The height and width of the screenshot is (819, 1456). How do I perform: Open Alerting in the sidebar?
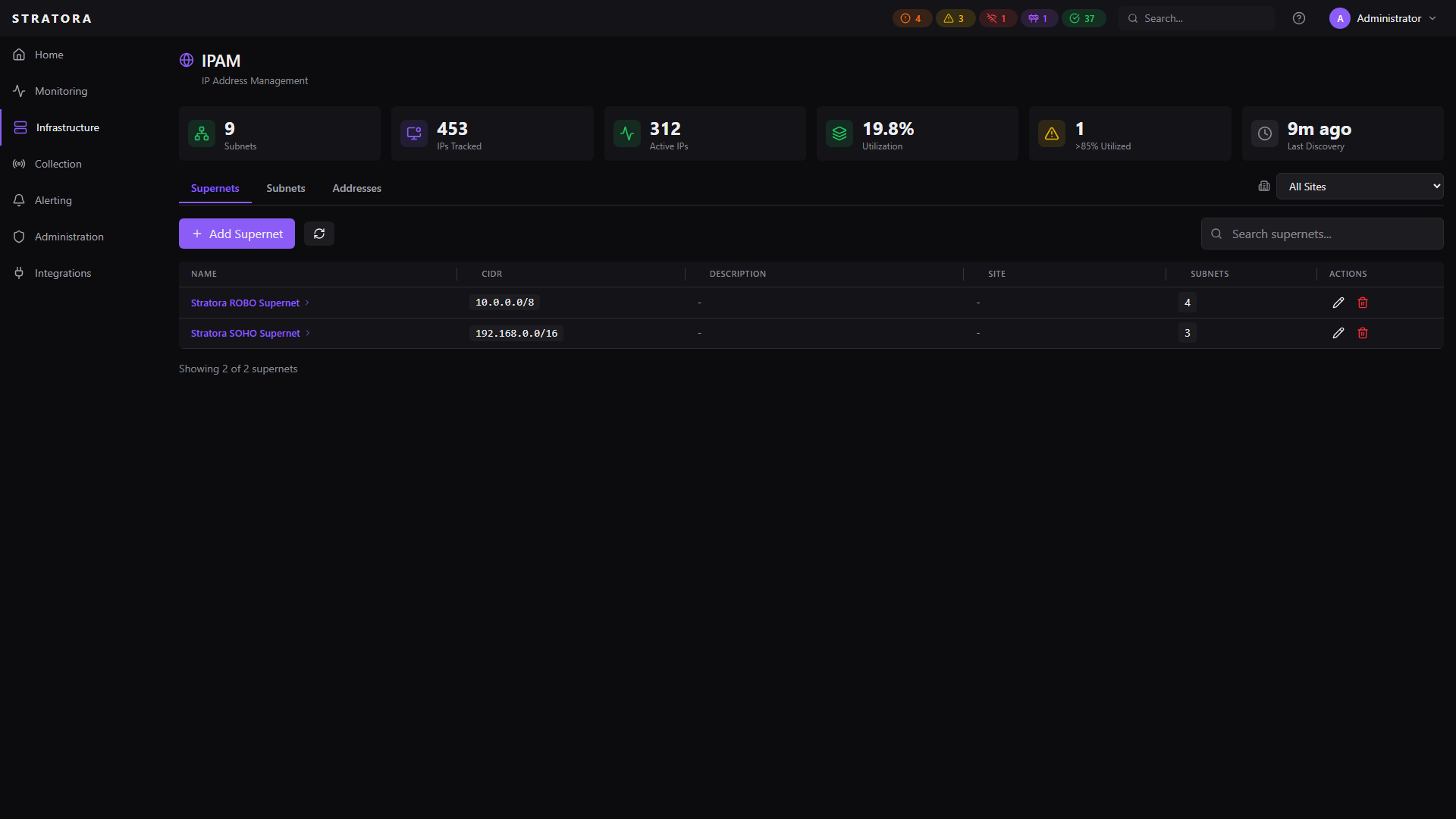tap(53, 200)
